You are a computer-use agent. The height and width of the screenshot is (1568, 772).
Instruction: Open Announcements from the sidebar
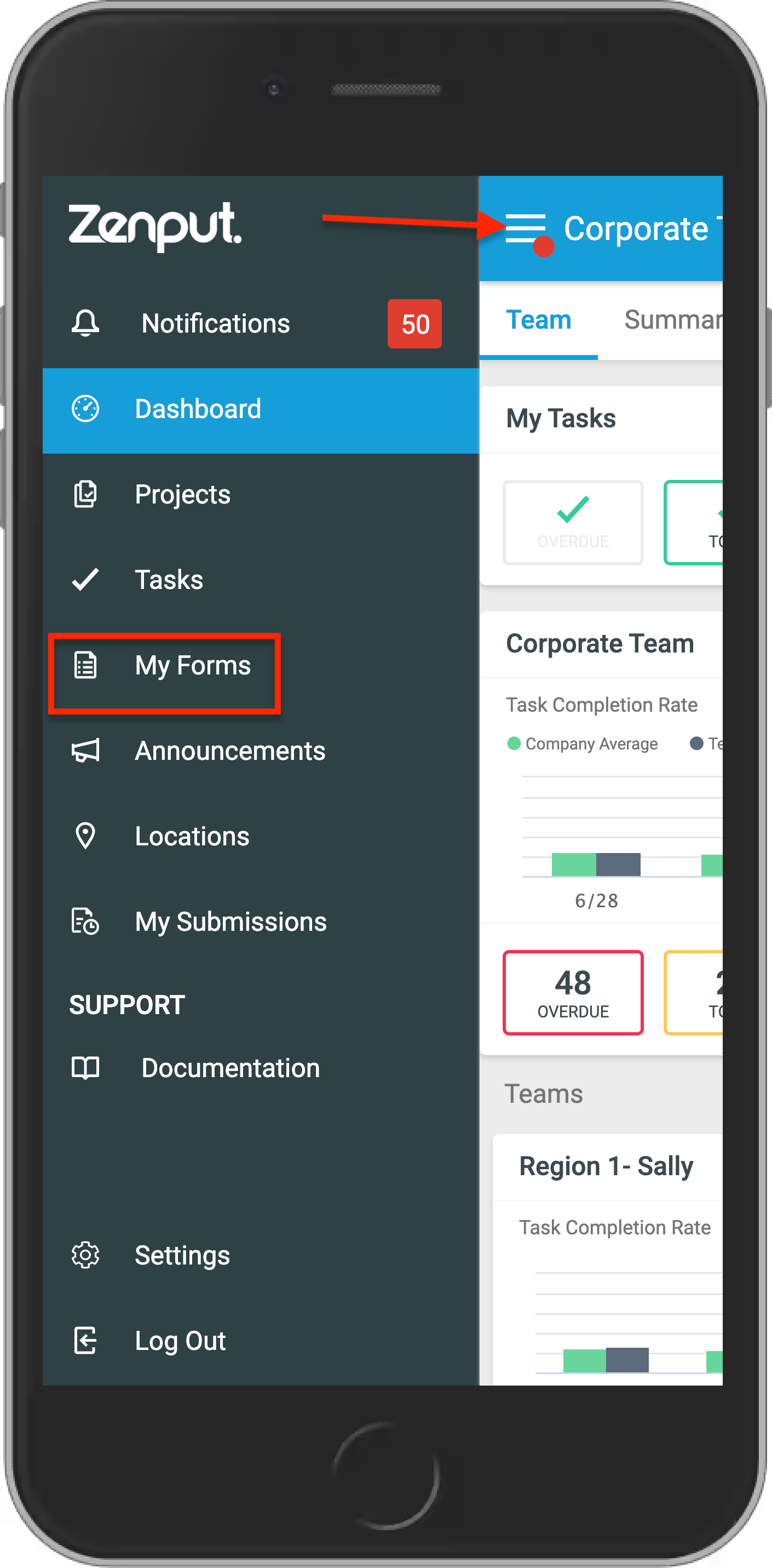(x=261, y=751)
